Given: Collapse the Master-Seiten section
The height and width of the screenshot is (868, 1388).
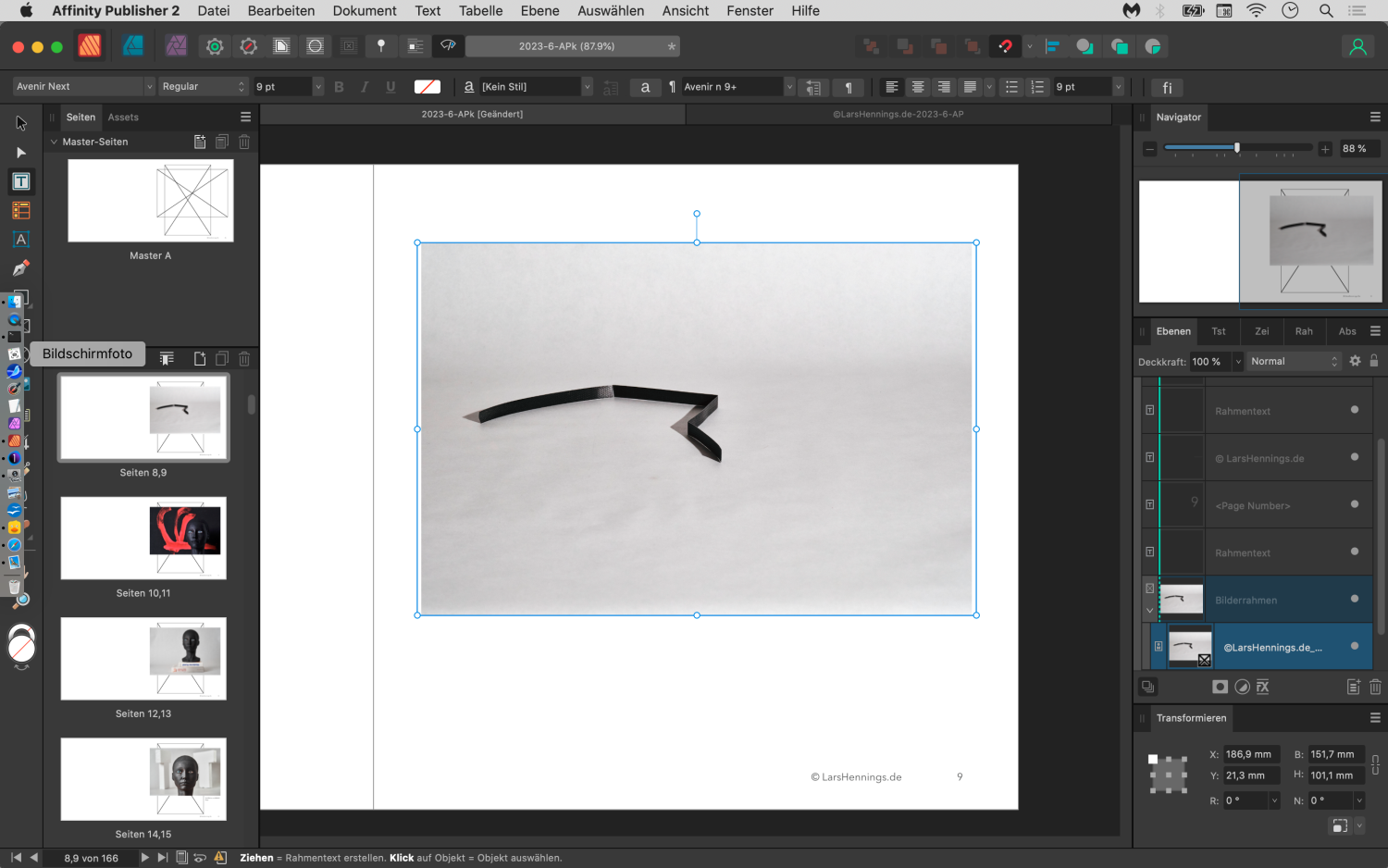Looking at the screenshot, I should [x=54, y=142].
